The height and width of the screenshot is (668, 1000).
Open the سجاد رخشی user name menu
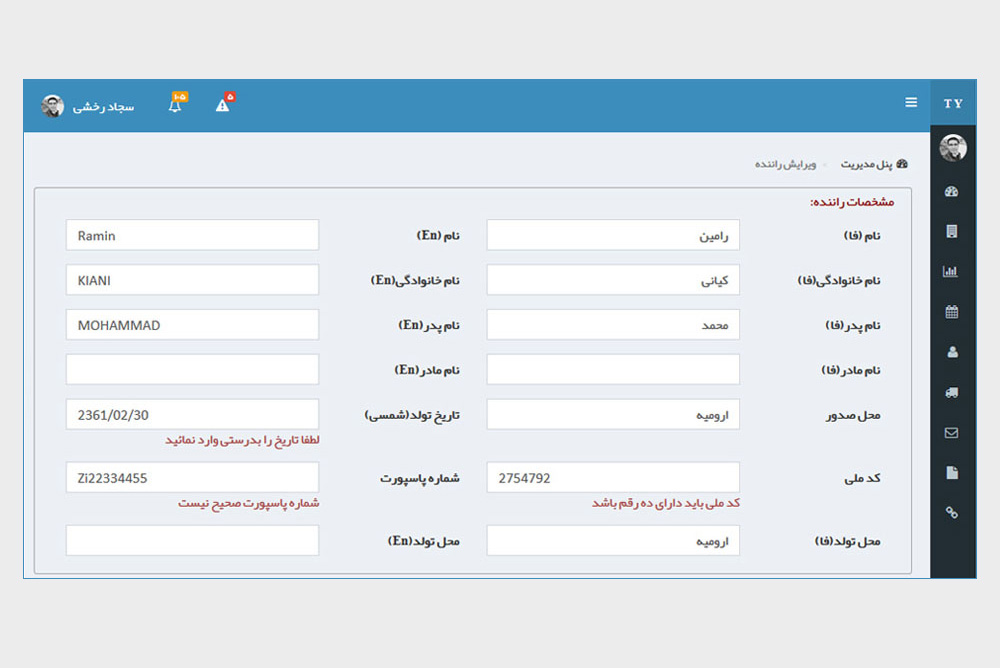pos(103,107)
